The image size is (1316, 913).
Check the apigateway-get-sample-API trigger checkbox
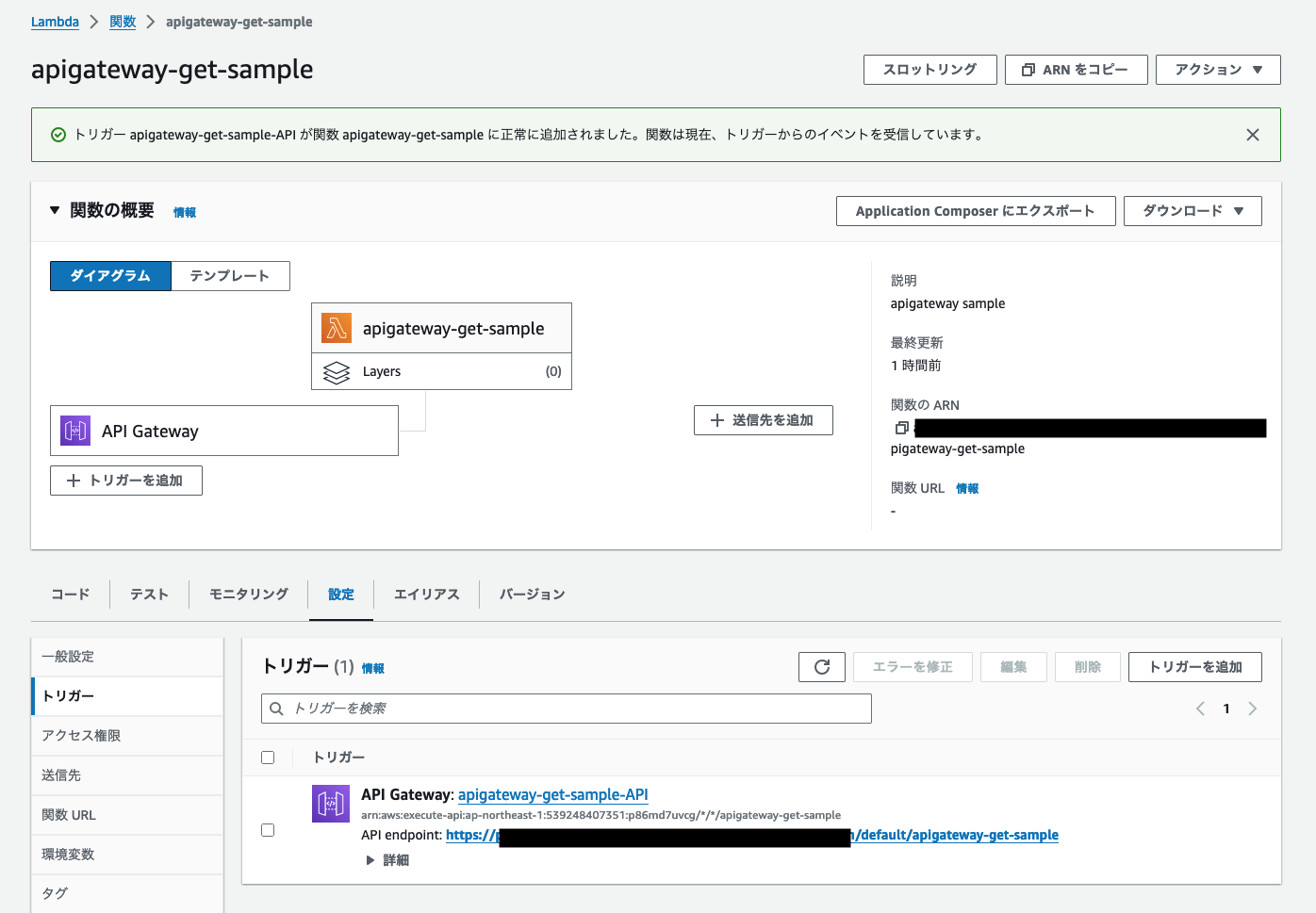pos(268,830)
